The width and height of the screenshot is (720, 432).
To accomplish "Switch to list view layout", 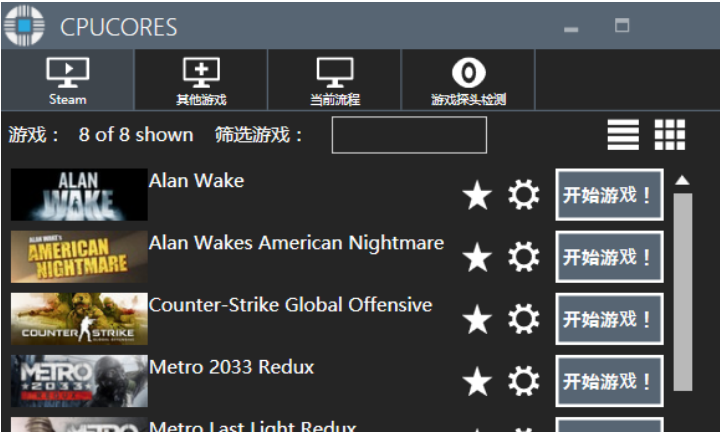I will coord(623,134).
